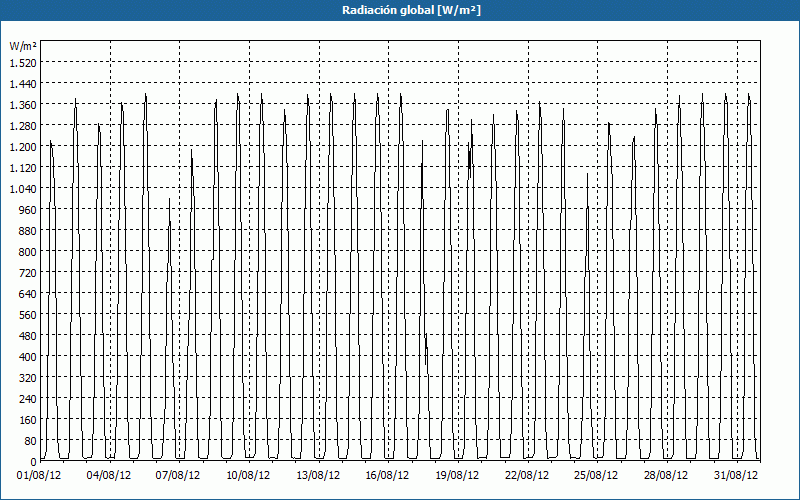Click the 10/08/12 date label
This screenshot has height=500, width=800.
[x=248, y=475]
